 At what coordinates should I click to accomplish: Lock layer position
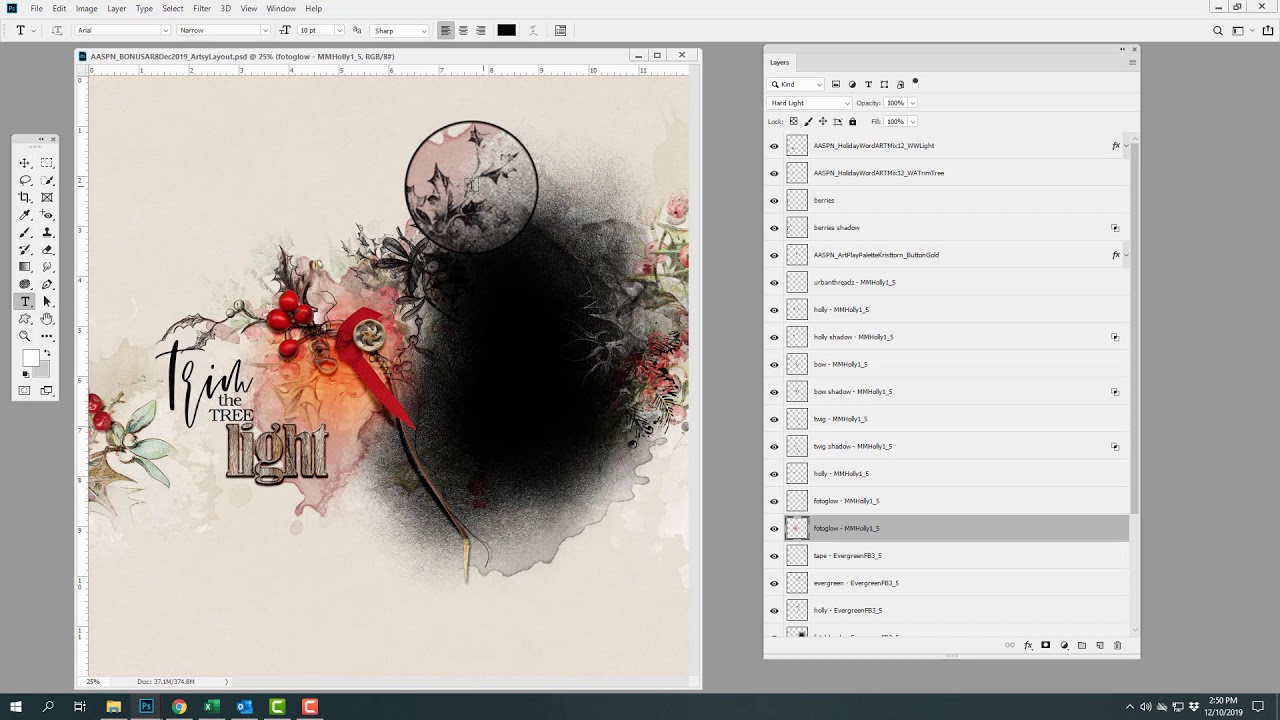823,121
